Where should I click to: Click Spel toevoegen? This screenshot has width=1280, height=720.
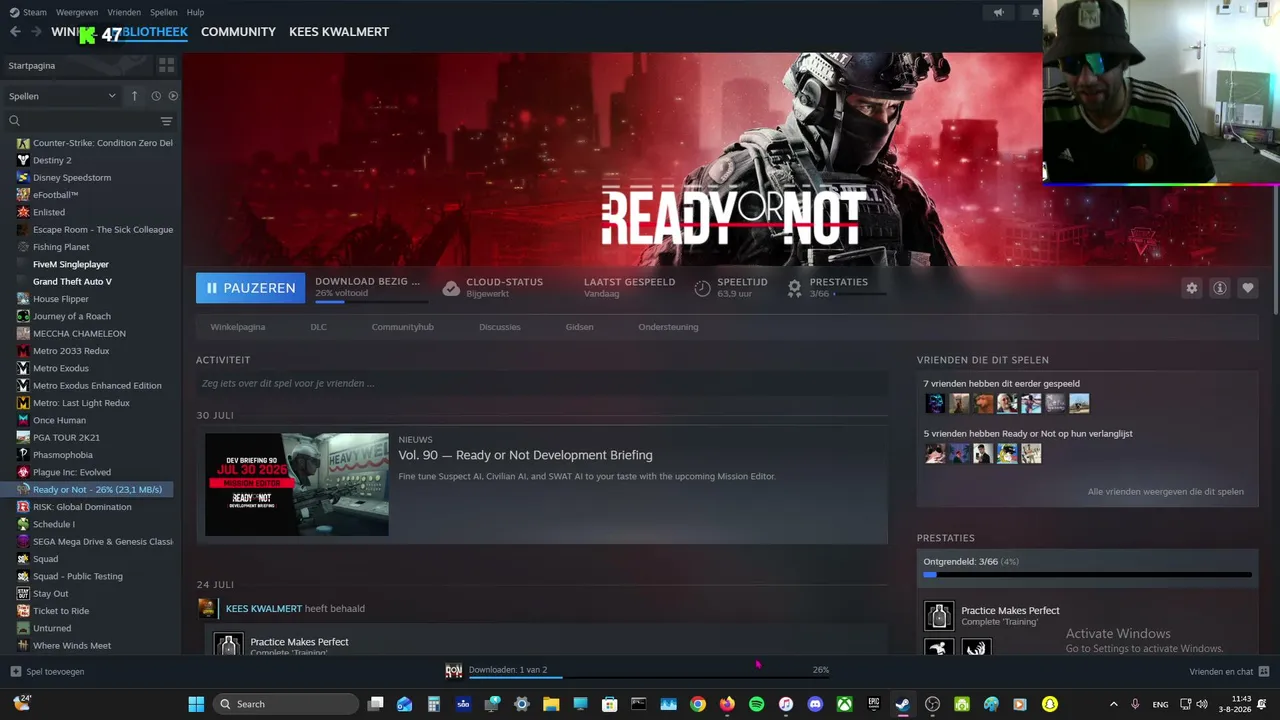[x=47, y=672]
